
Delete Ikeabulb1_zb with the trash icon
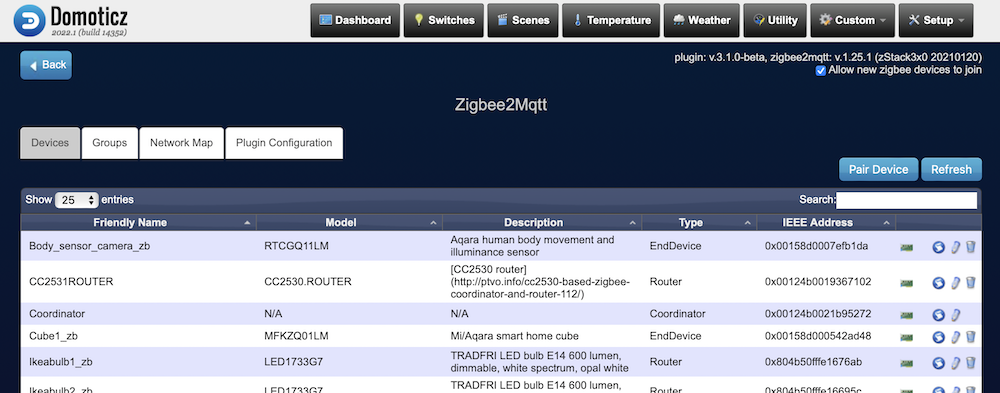(971, 363)
